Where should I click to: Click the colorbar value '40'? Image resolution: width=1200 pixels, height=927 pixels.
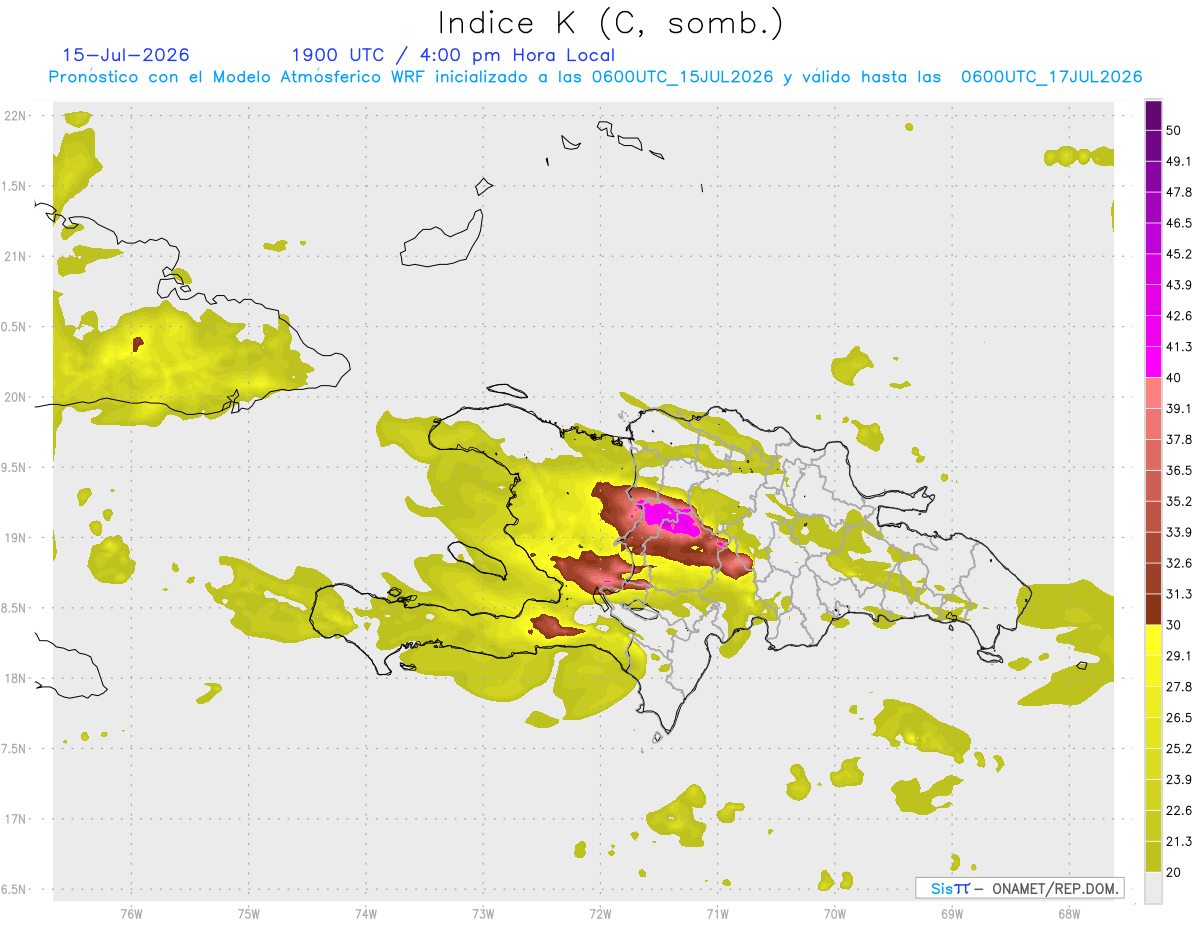pos(1175,378)
